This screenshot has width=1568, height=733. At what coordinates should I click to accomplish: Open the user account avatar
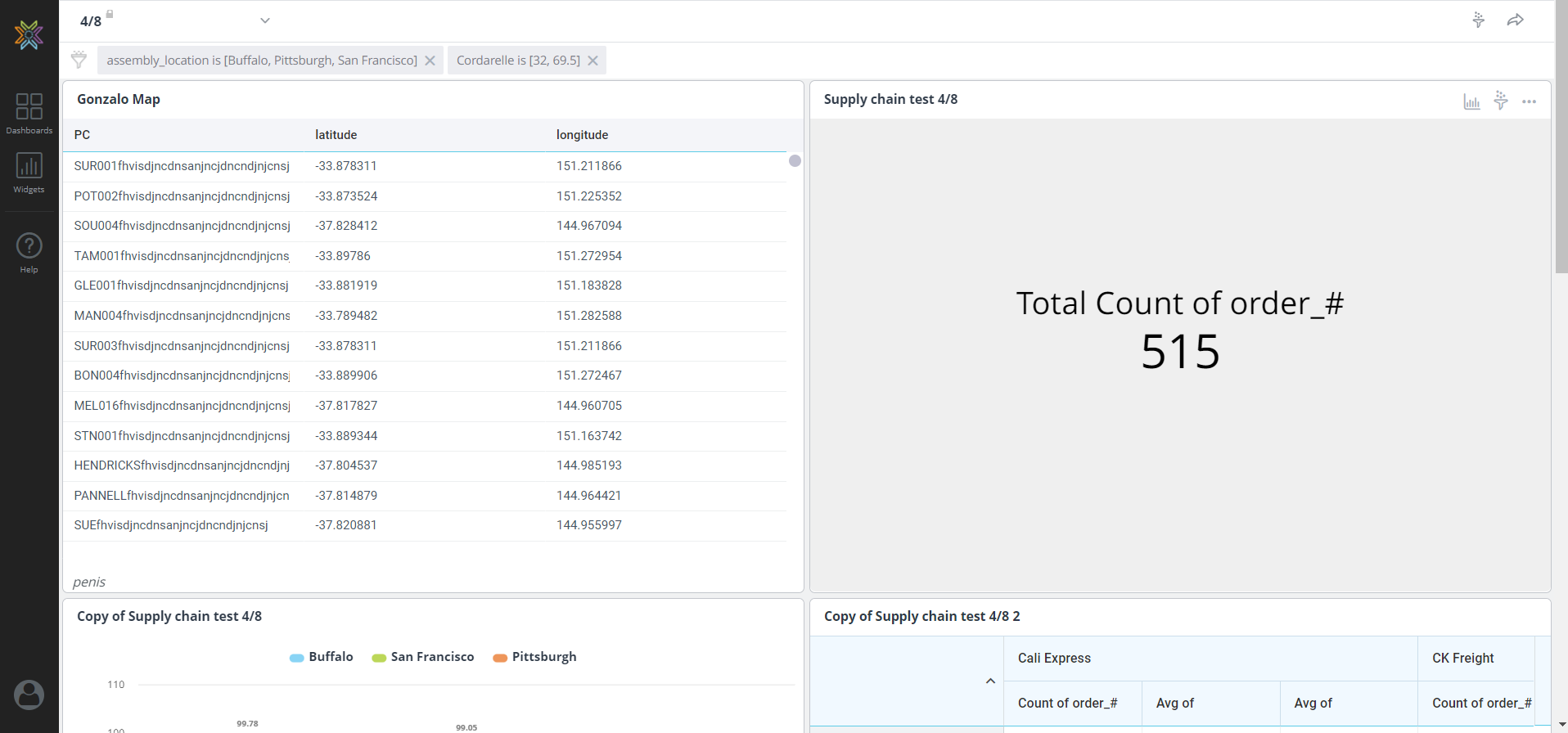tap(29, 695)
